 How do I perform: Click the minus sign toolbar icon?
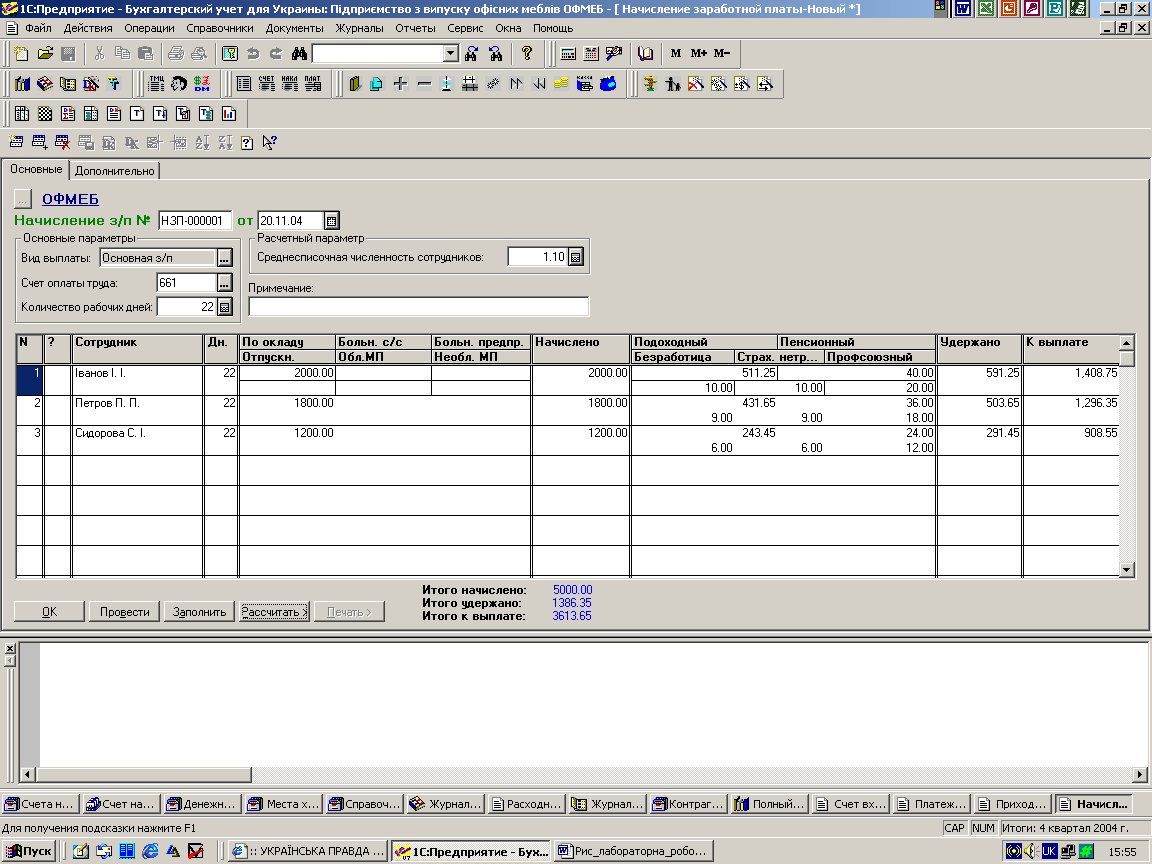tap(424, 84)
